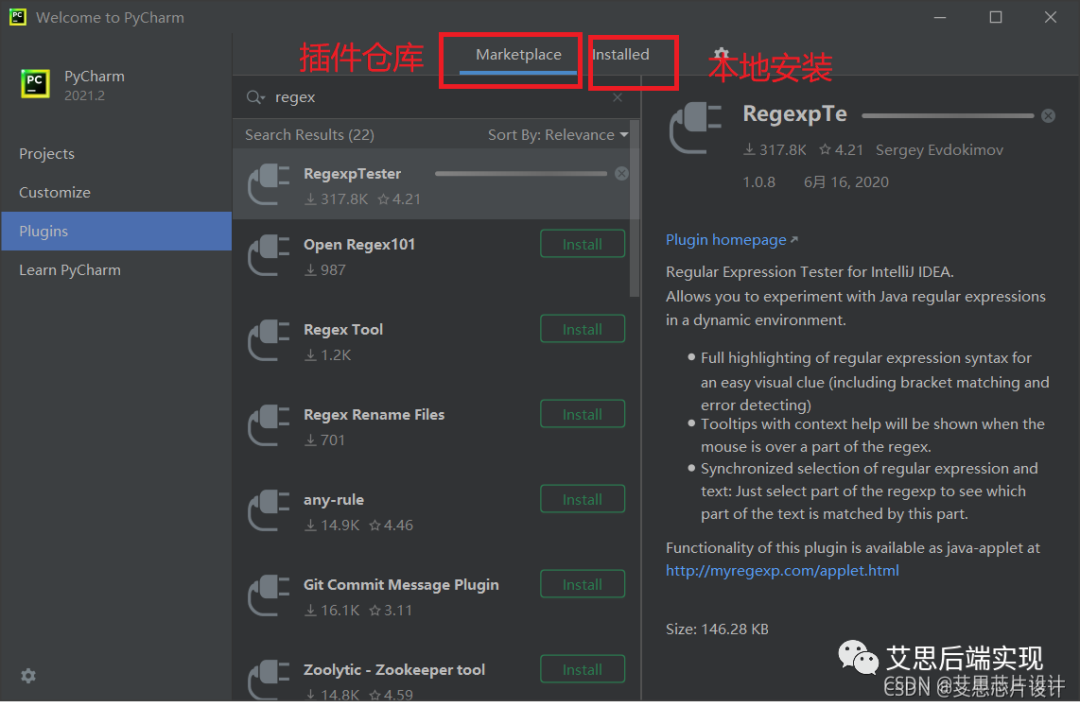Switch to the Marketplace tab

518,55
